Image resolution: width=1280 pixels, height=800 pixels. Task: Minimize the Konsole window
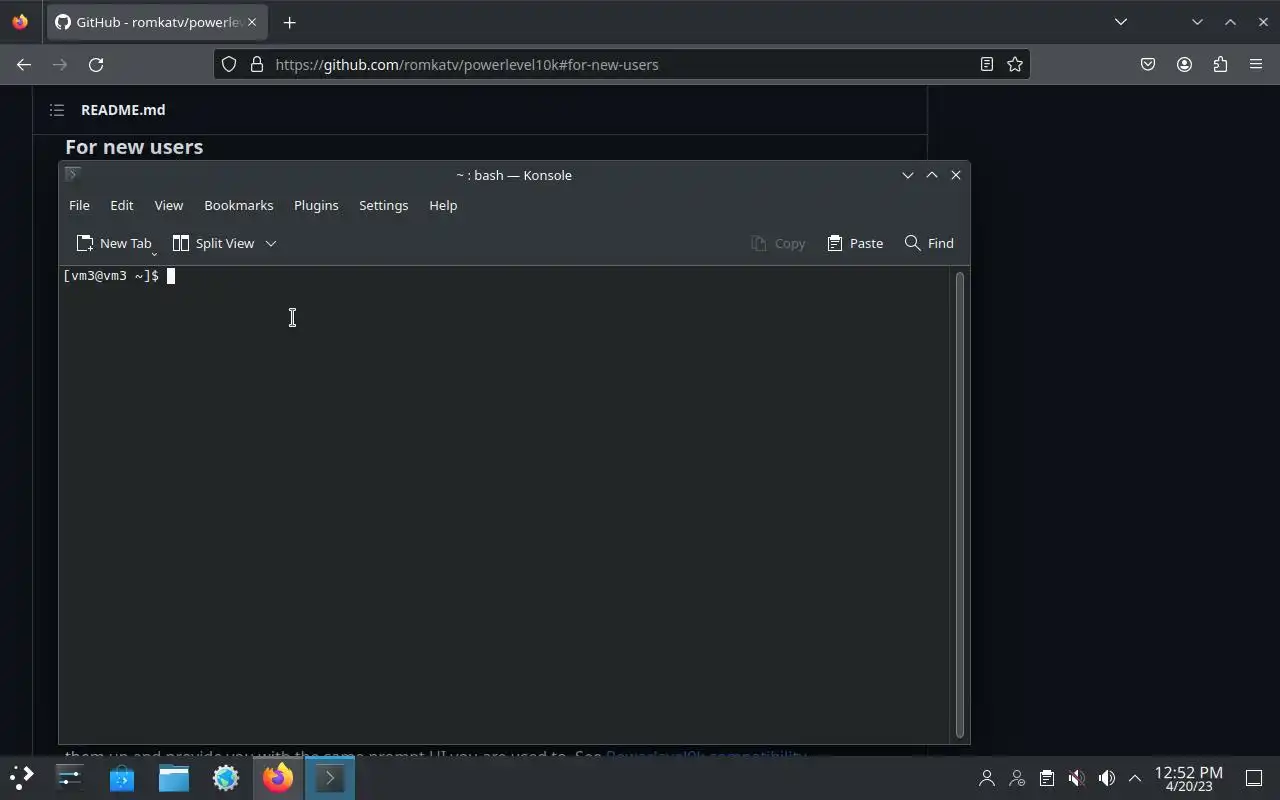click(x=908, y=175)
